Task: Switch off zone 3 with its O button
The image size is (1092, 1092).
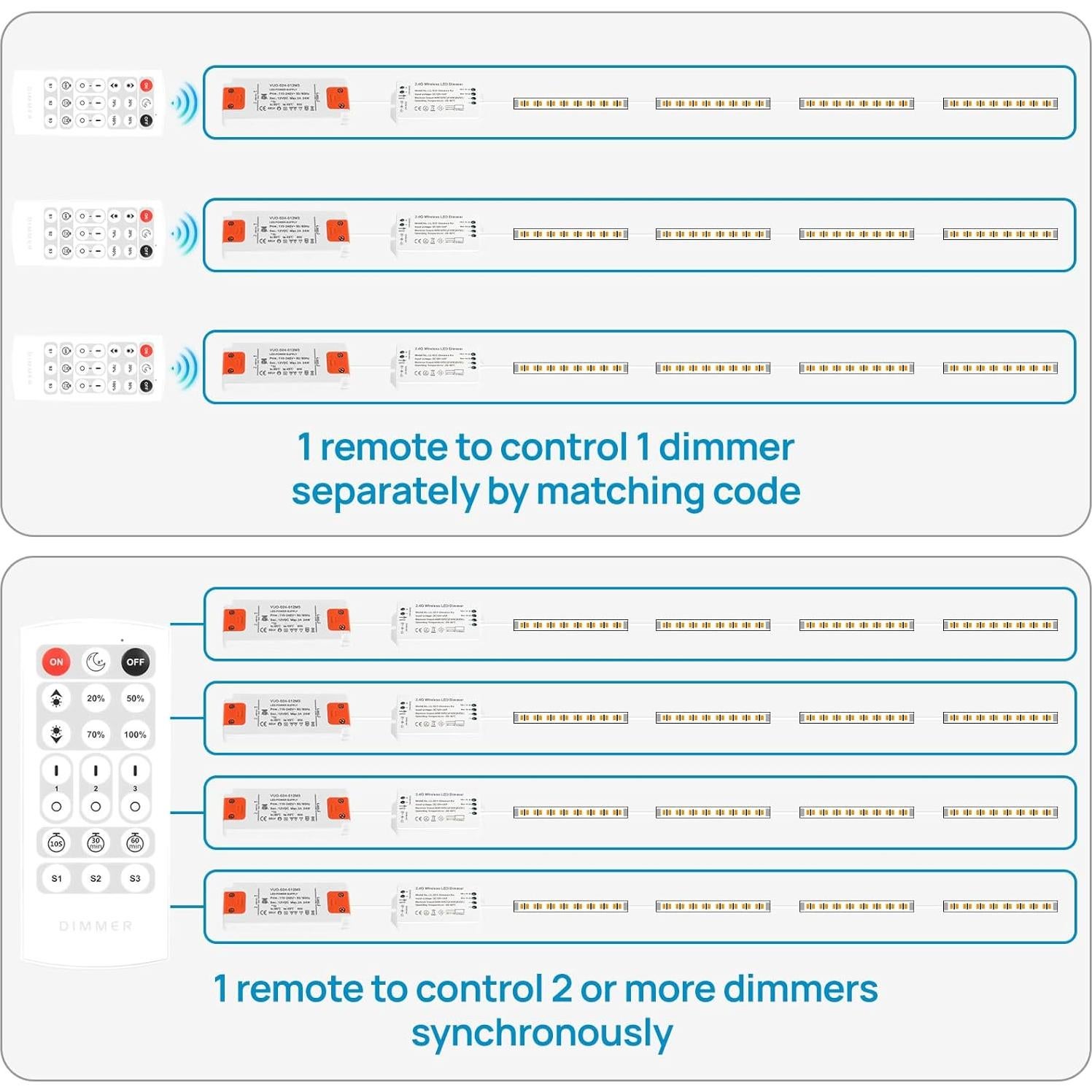Action: 135,807
